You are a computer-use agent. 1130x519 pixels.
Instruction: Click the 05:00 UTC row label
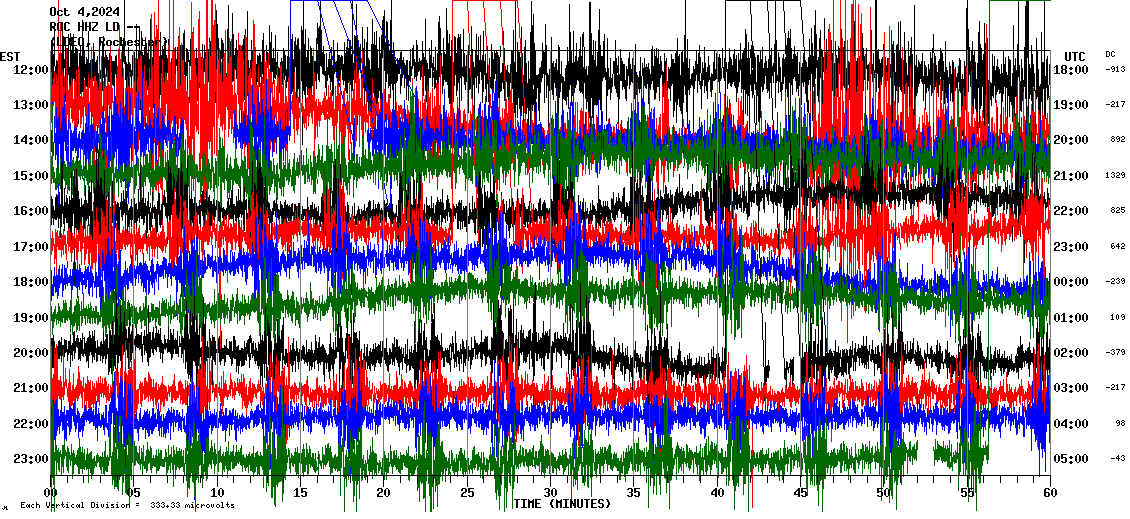coord(1071,459)
